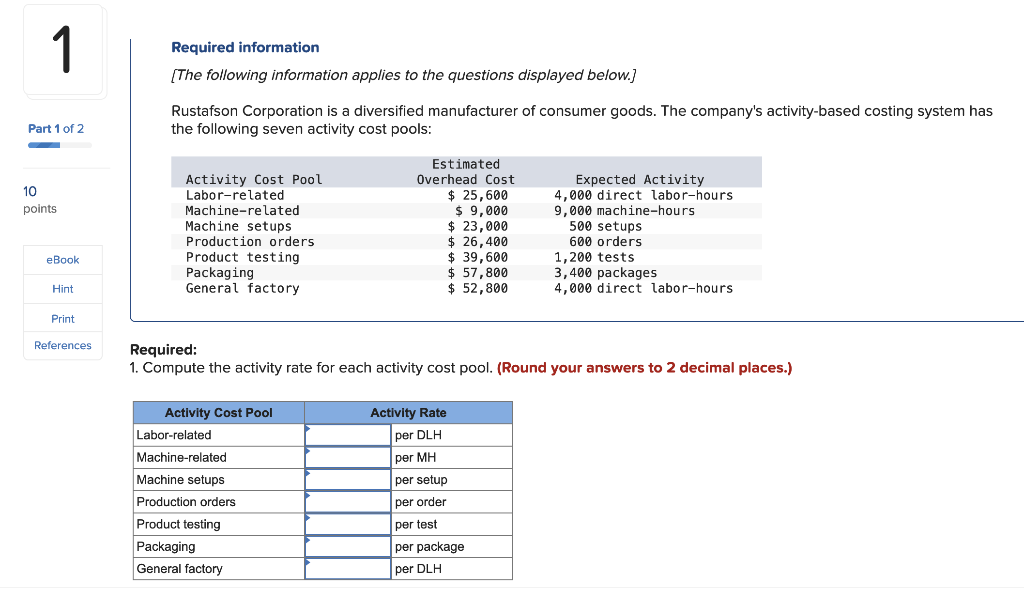This screenshot has width=1024, height=590.
Task: Open the References resource
Action: pyautogui.click(x=62, y=345)
